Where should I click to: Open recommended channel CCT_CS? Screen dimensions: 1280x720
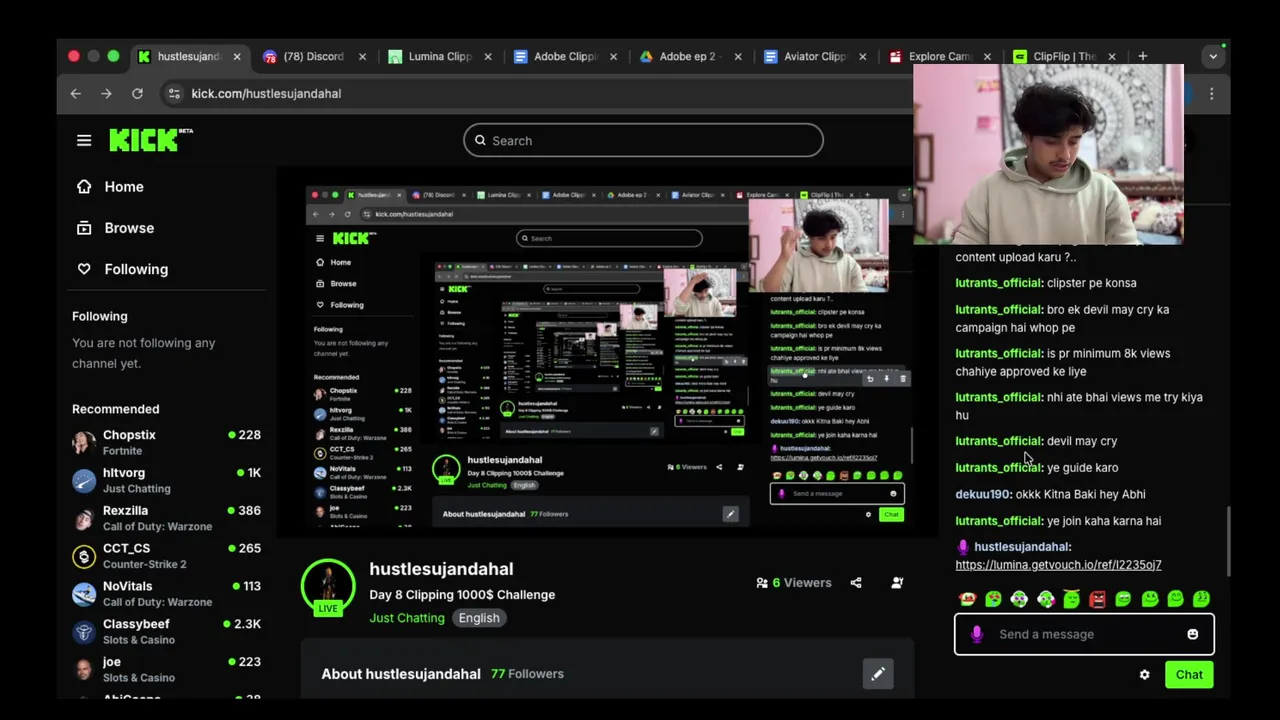[167, 556]
